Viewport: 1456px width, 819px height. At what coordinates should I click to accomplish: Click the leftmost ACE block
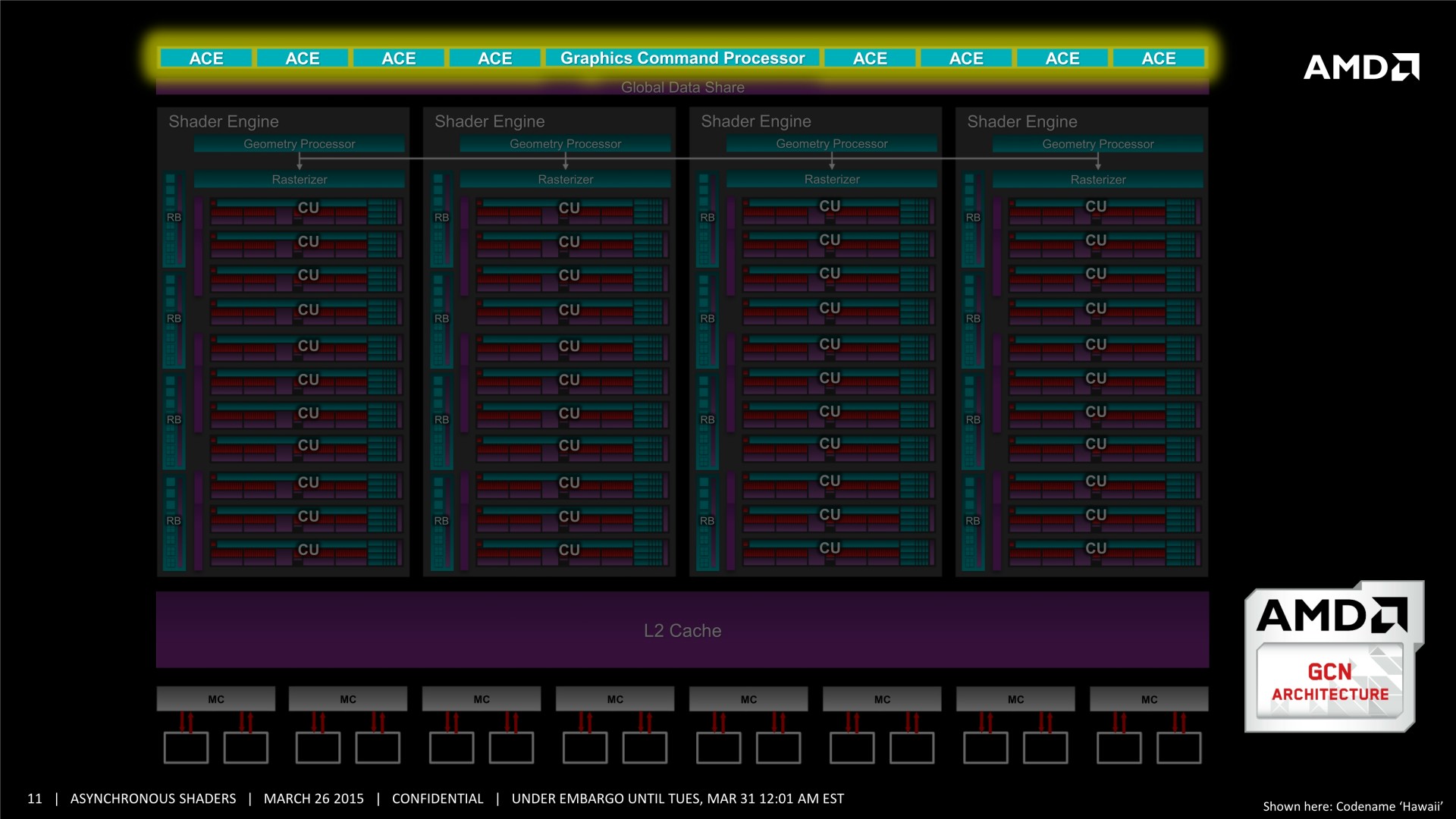point(206,58)
